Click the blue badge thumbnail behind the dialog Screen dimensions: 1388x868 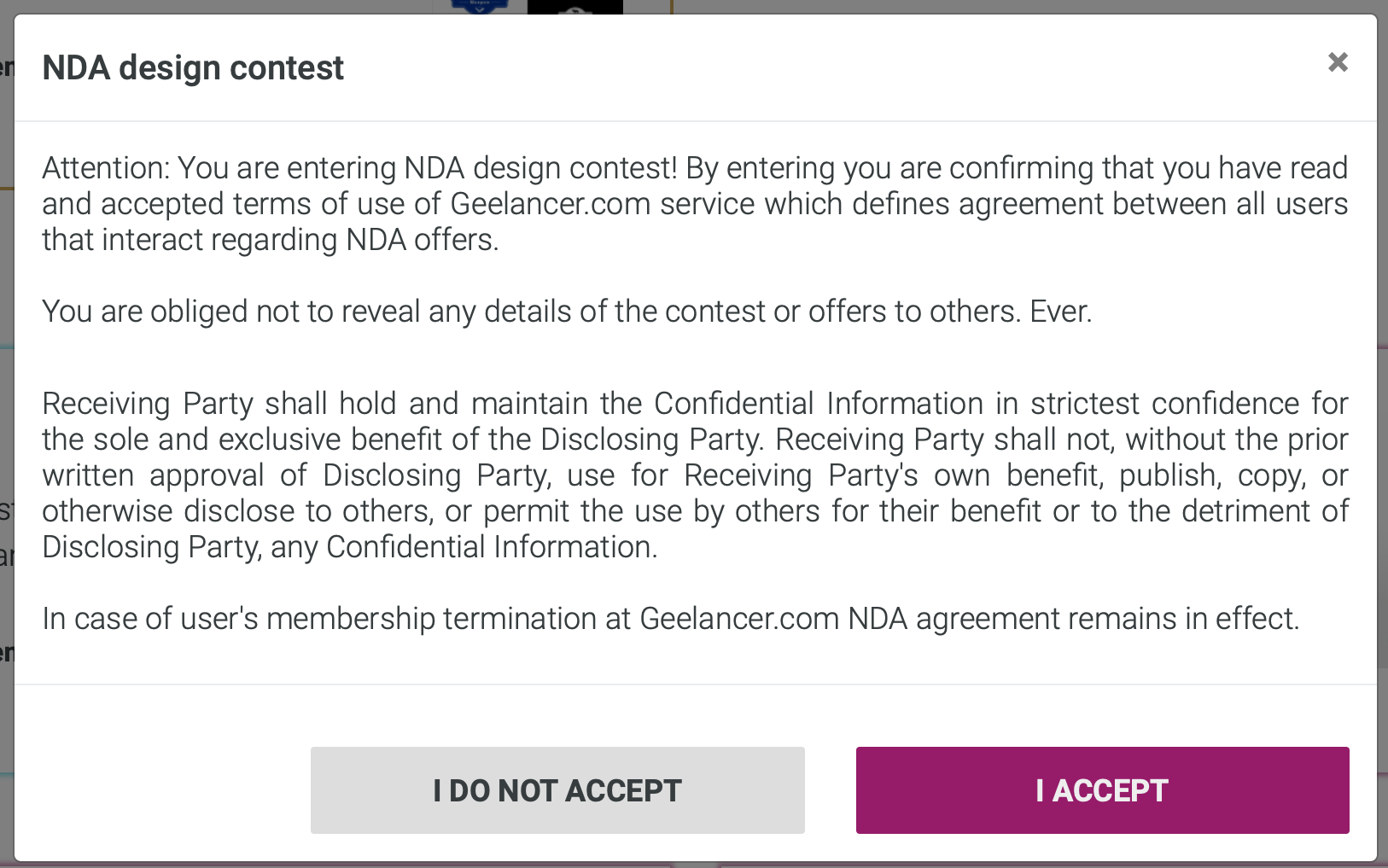coord(480,6)
